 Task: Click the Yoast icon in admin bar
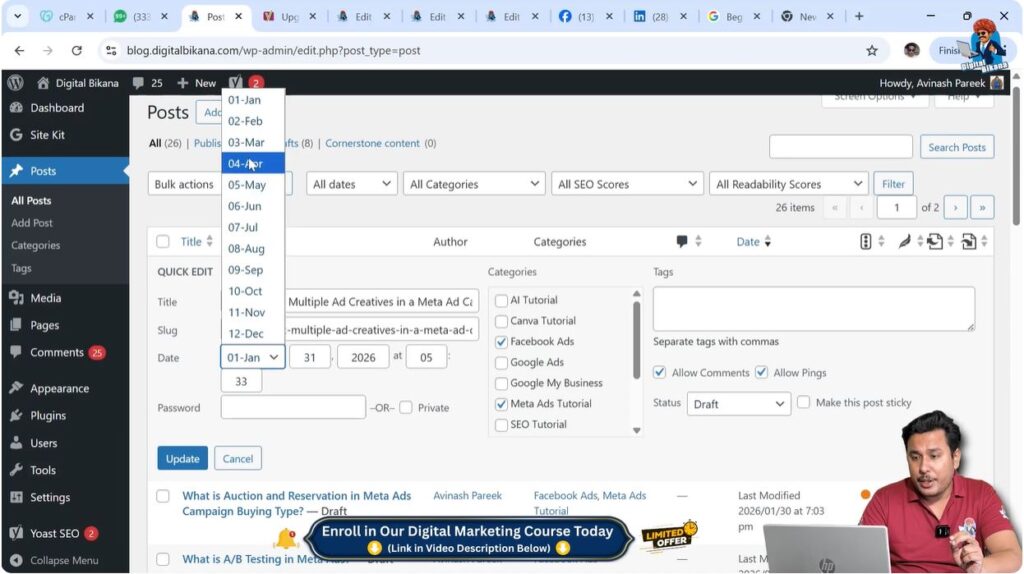(236, 82)
